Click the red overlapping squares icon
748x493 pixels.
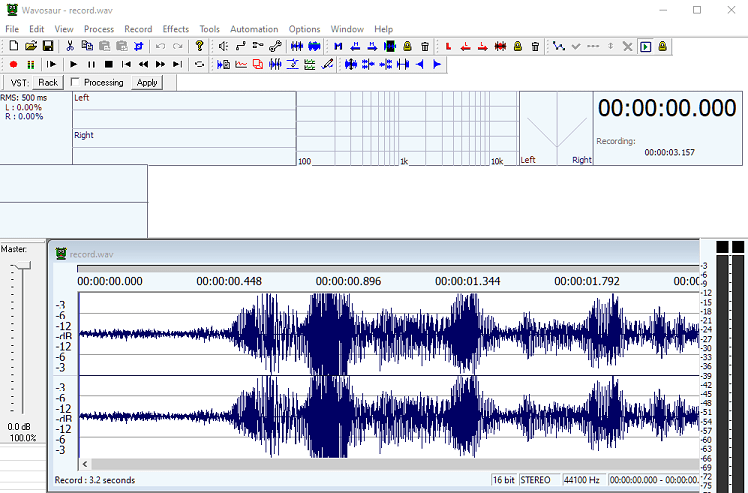(258, 64)
